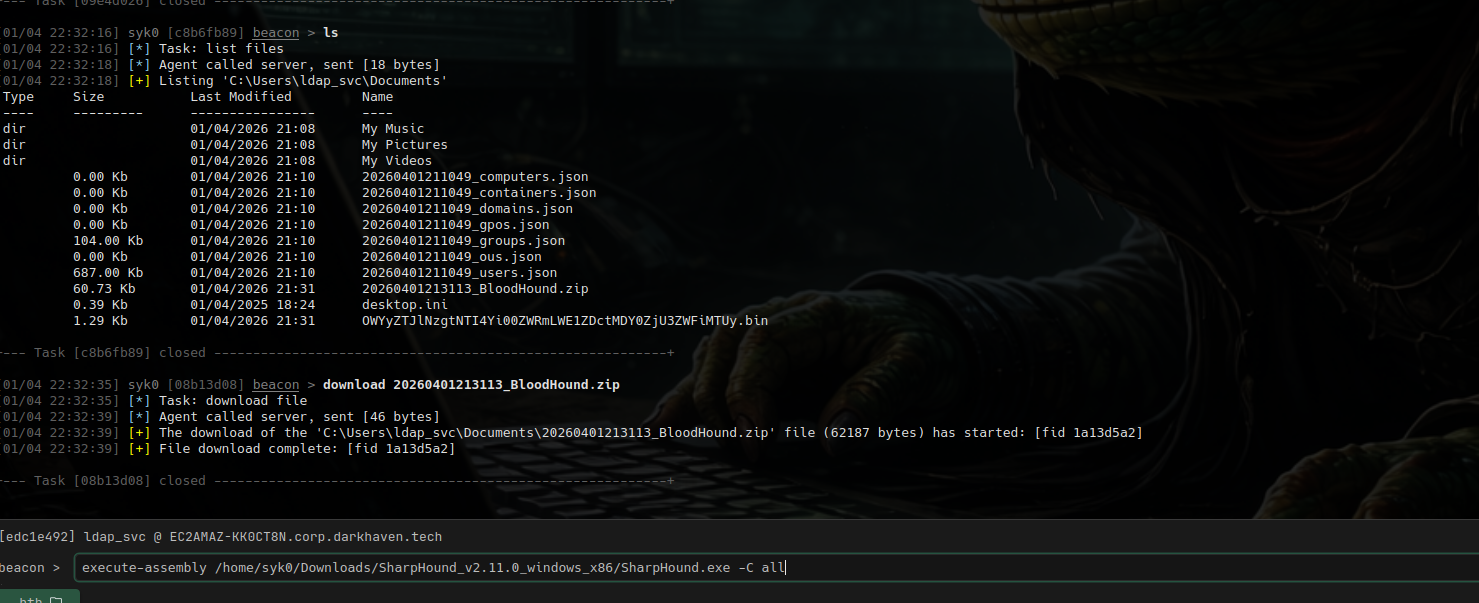The width and height of the screenshot is (1479, 603).
Task: Click the folder icon on the bottom tab
Action: (56, 600)
